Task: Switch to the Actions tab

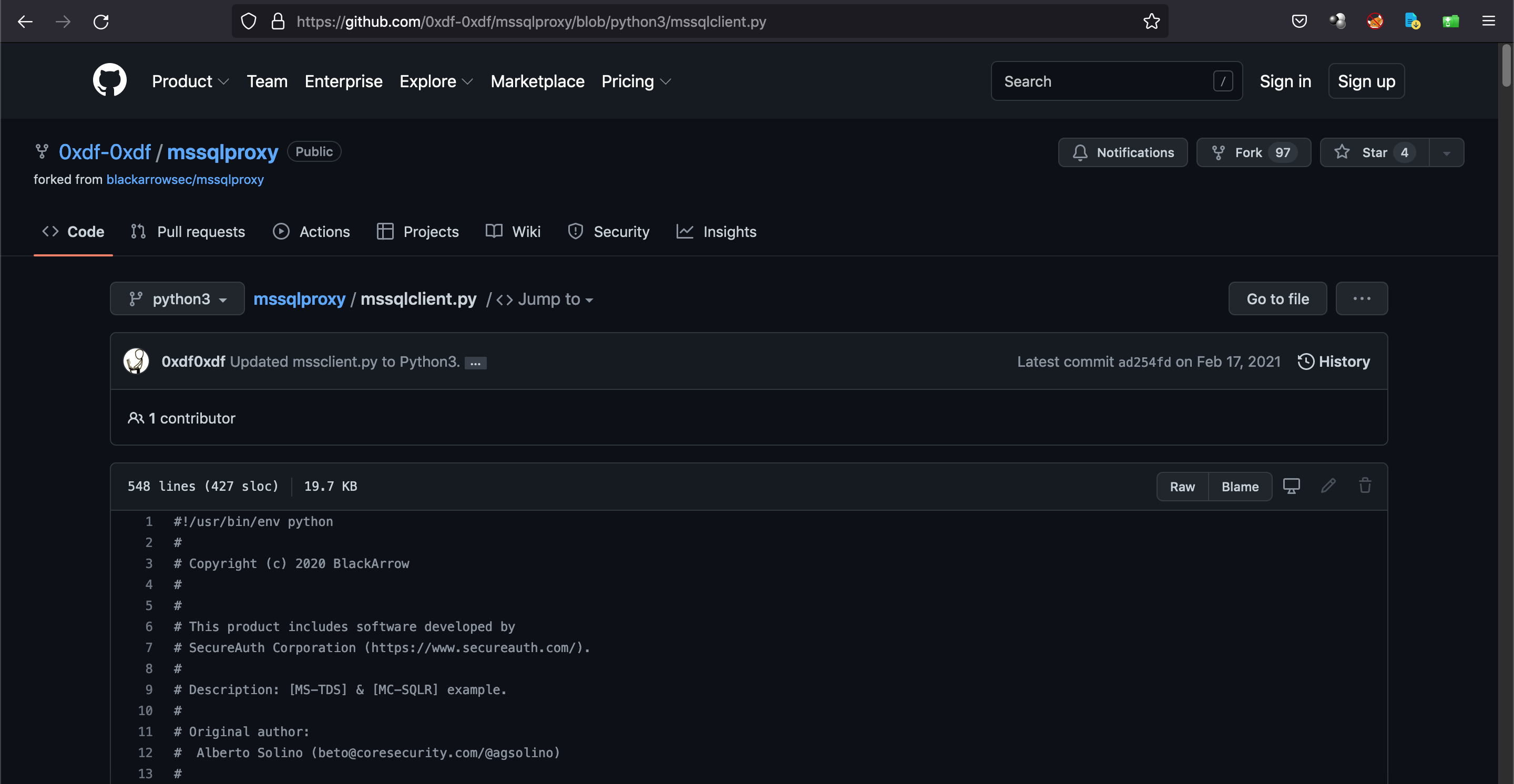Action: tap(311, 231)
